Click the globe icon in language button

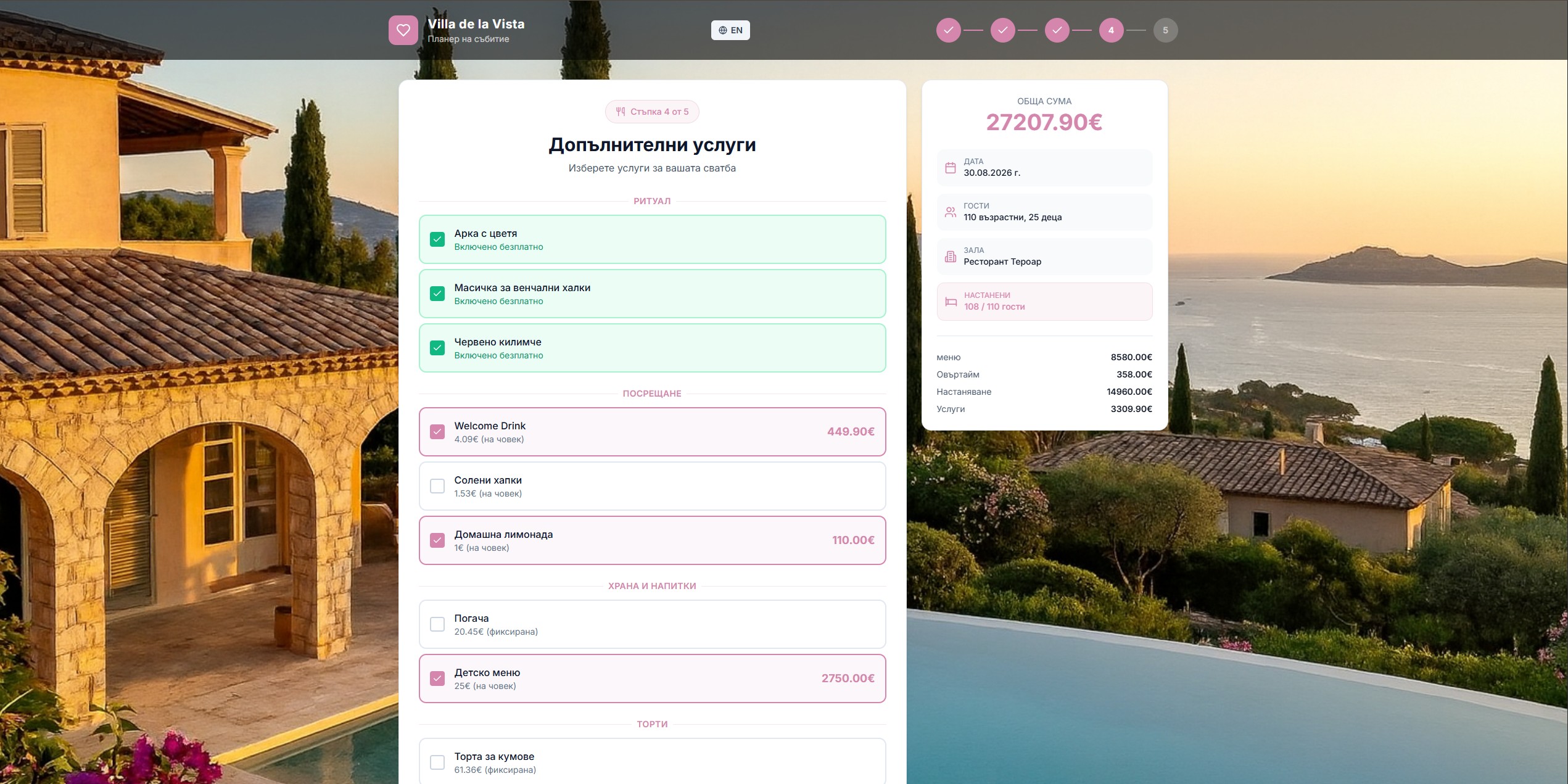click(723, 30)
